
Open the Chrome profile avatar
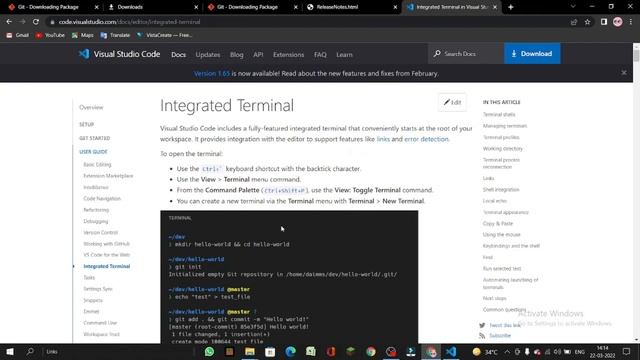(618, 22)
